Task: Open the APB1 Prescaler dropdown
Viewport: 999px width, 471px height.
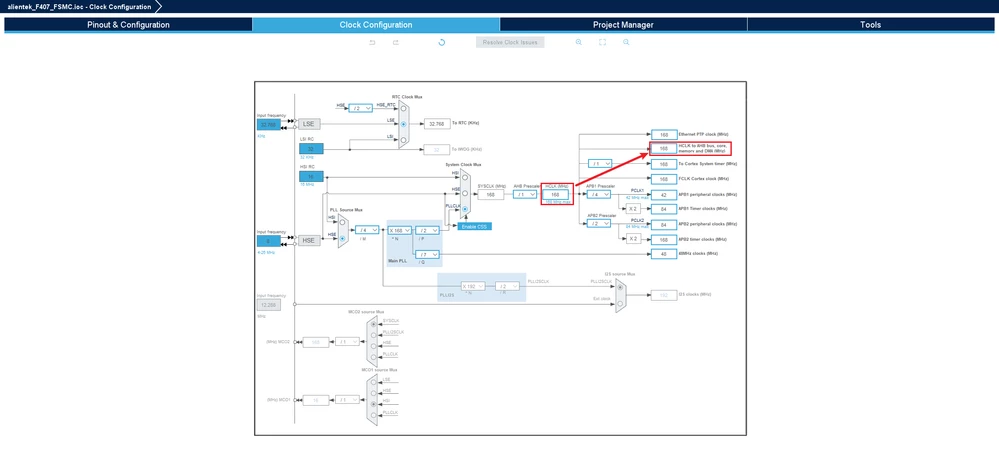Action: click(x=600, y=194)
